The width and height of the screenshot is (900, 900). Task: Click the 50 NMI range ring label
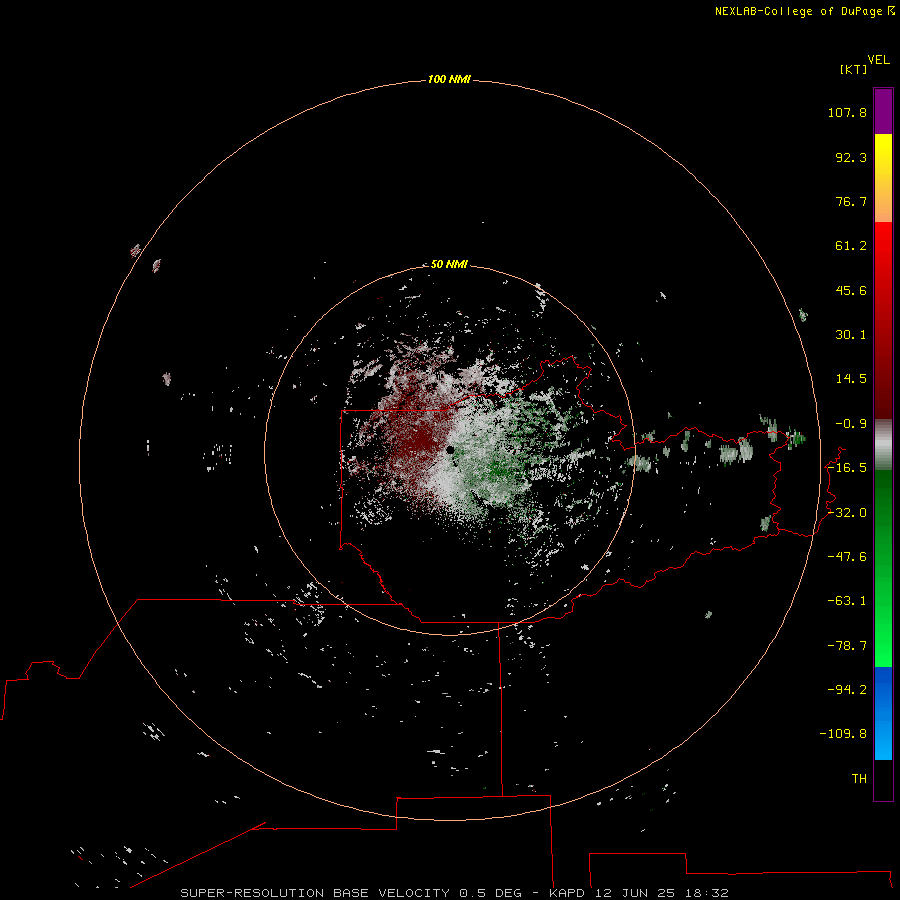pyautogui.click(x=449, y=264)
